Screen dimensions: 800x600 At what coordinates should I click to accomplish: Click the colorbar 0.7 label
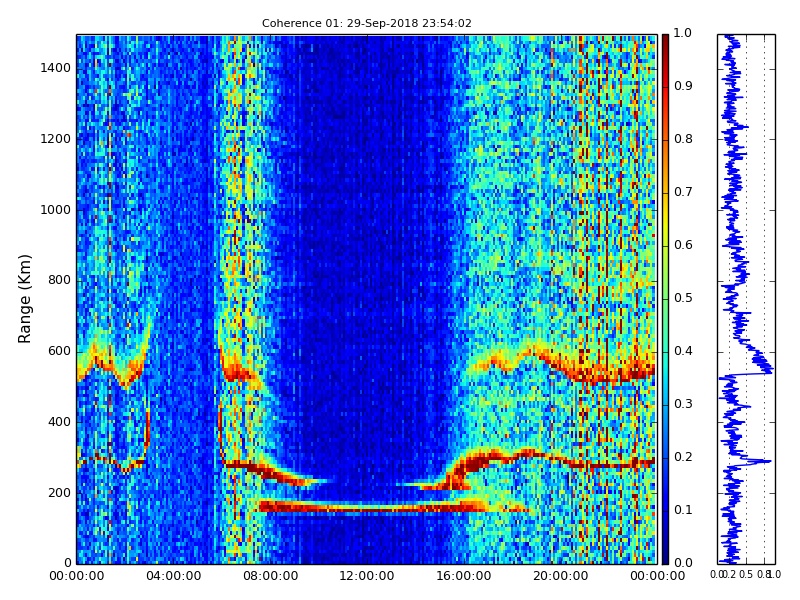683,192
